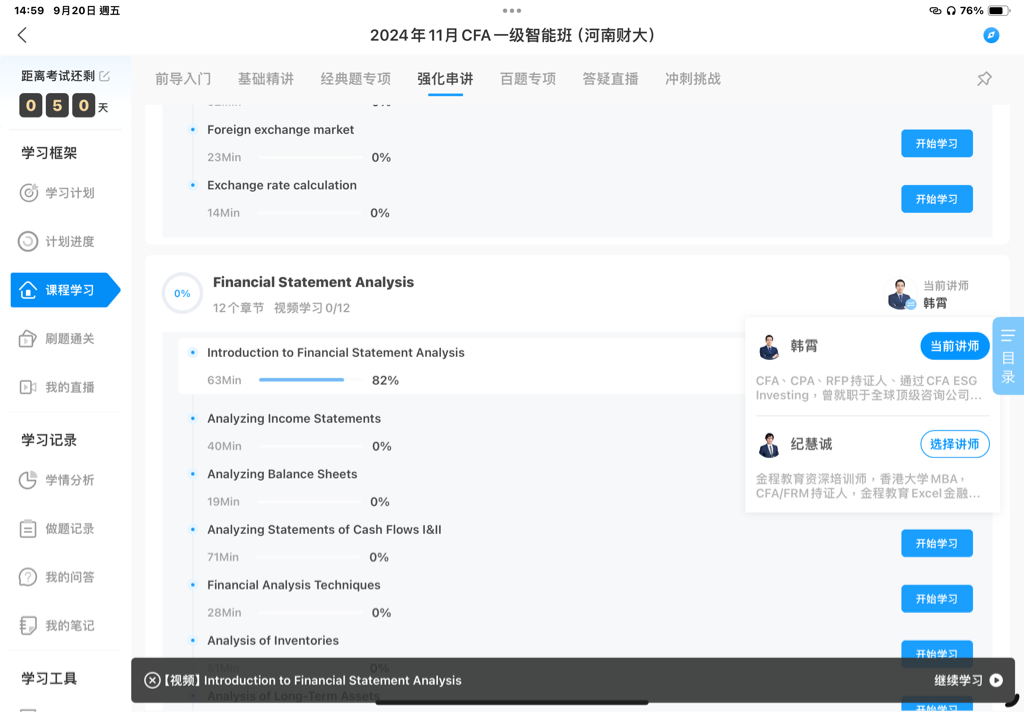The image size is (1024, 712).
Task: Switch to the 经典题专项 tab
Action: pos(356,79)
